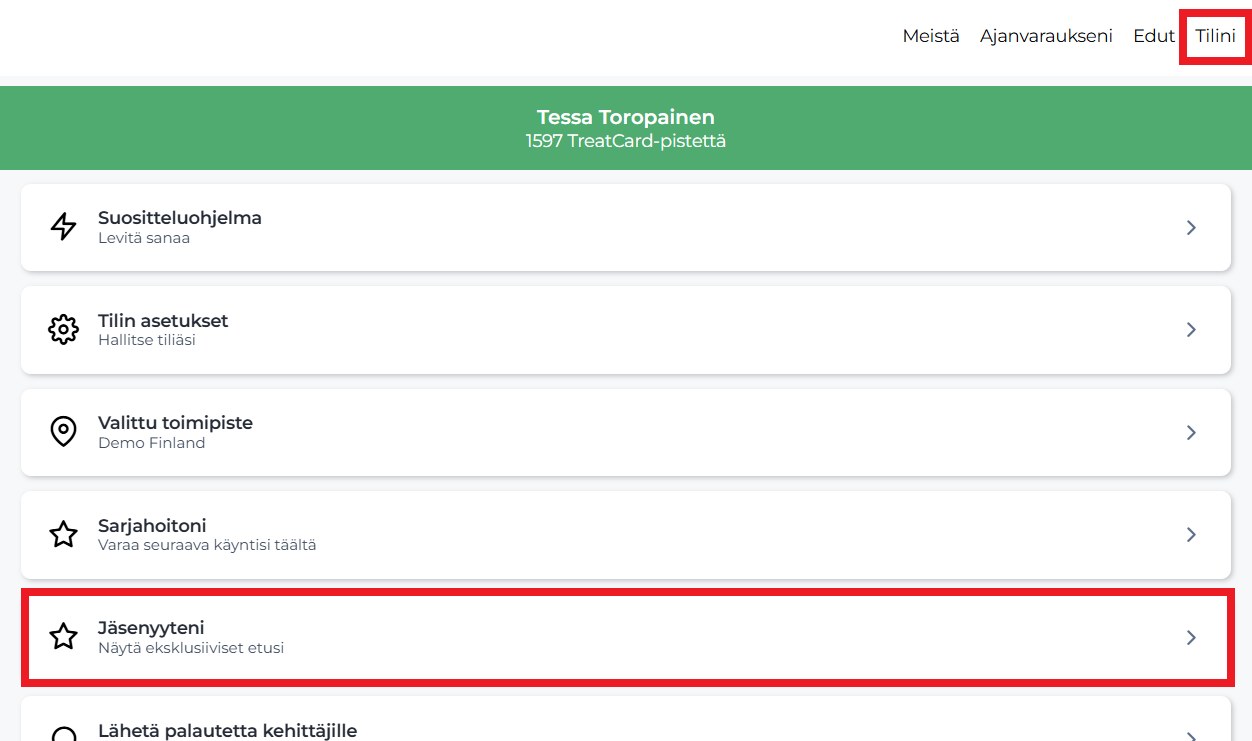Click the gear icon for Tilin asetukset
This screenshot has width=1252, height=741.
point(63,329)
